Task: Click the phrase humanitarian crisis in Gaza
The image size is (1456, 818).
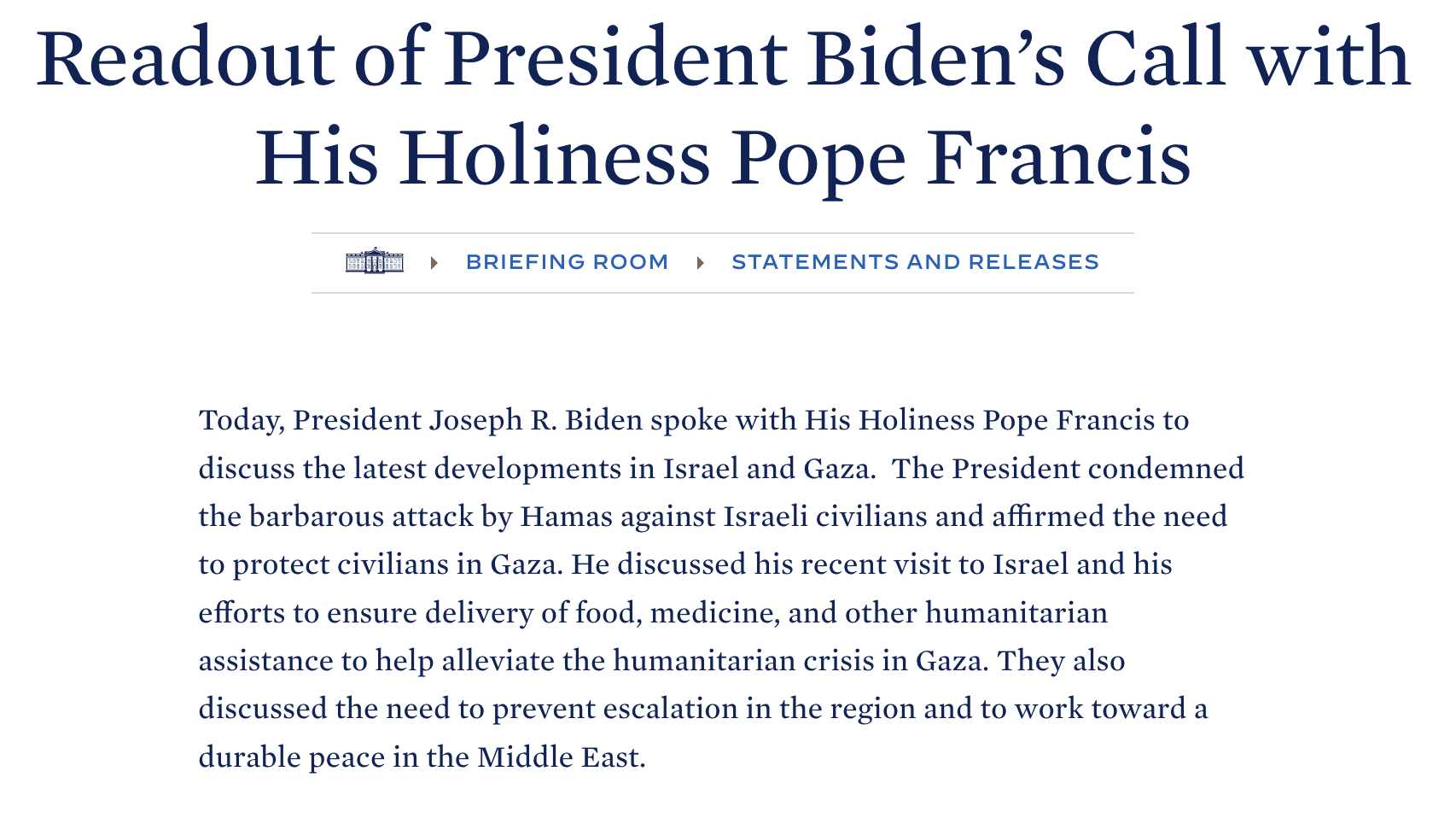Action: click(x=798, y=662)
